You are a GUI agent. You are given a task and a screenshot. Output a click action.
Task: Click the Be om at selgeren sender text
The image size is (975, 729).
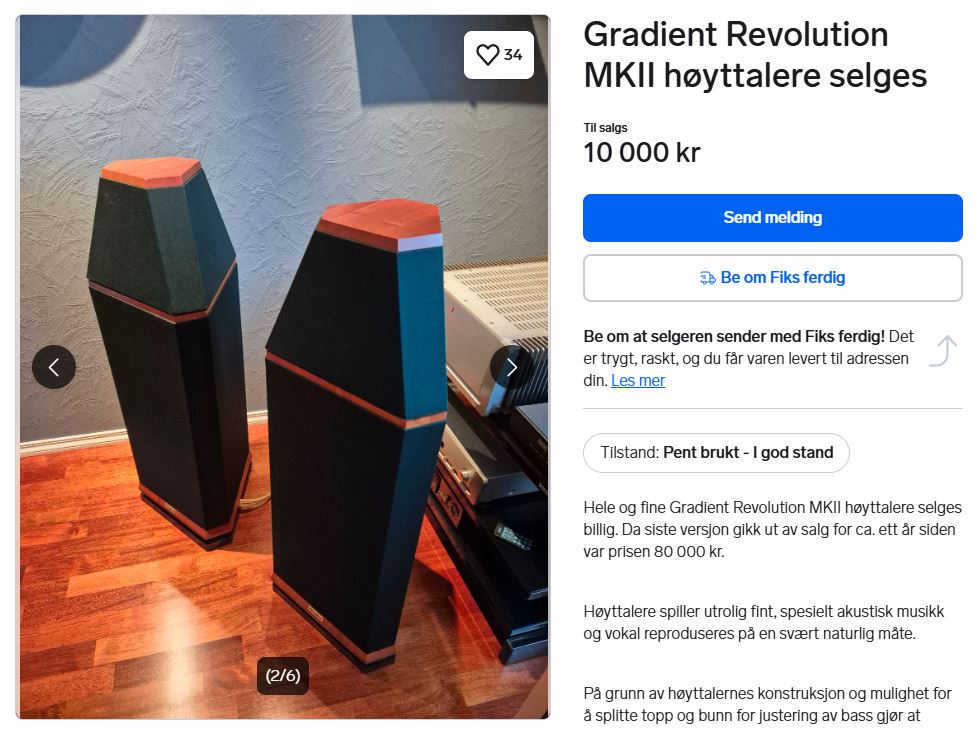click(x=734, y=337)
